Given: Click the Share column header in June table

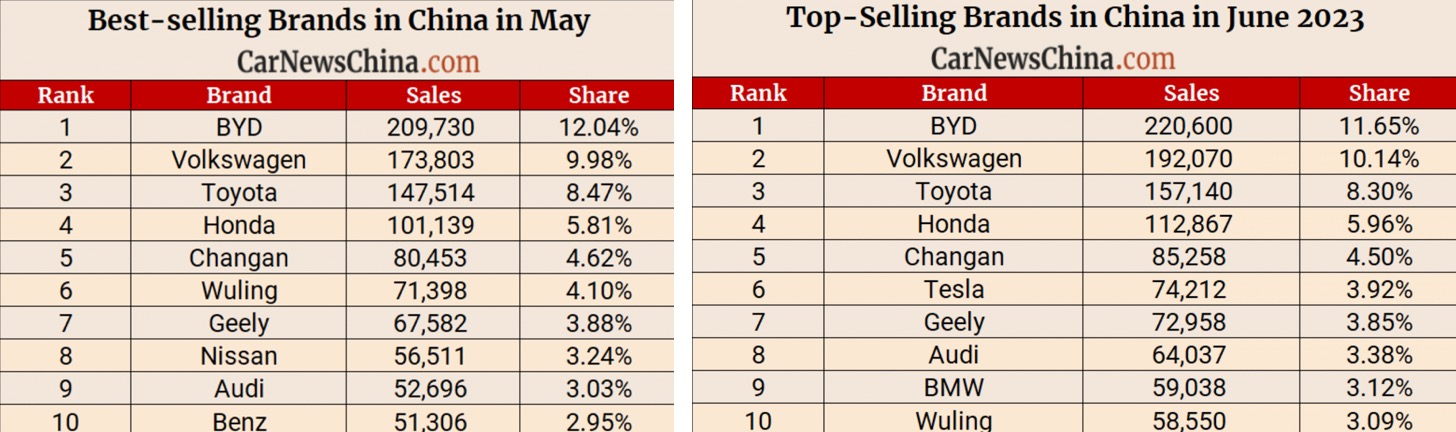Looking at the screenshot, I should tap(1378, 93).
